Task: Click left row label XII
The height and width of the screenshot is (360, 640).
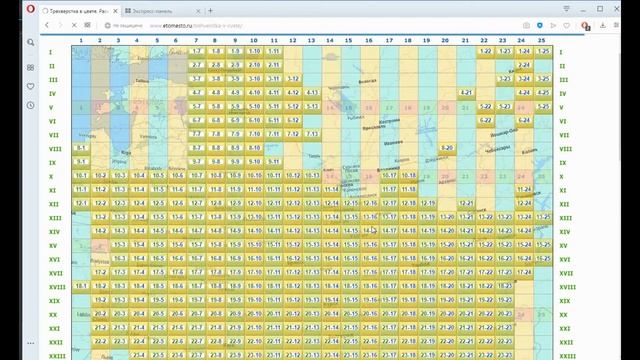Action: 53,204
